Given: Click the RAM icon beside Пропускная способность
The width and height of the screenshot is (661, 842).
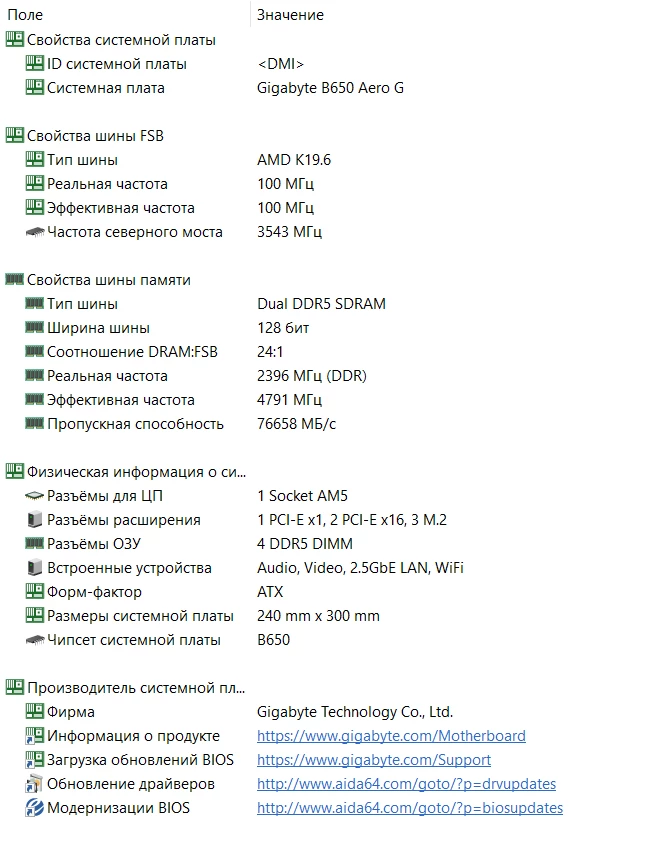Looking at the screenshot, I should (x=34, y=424).
